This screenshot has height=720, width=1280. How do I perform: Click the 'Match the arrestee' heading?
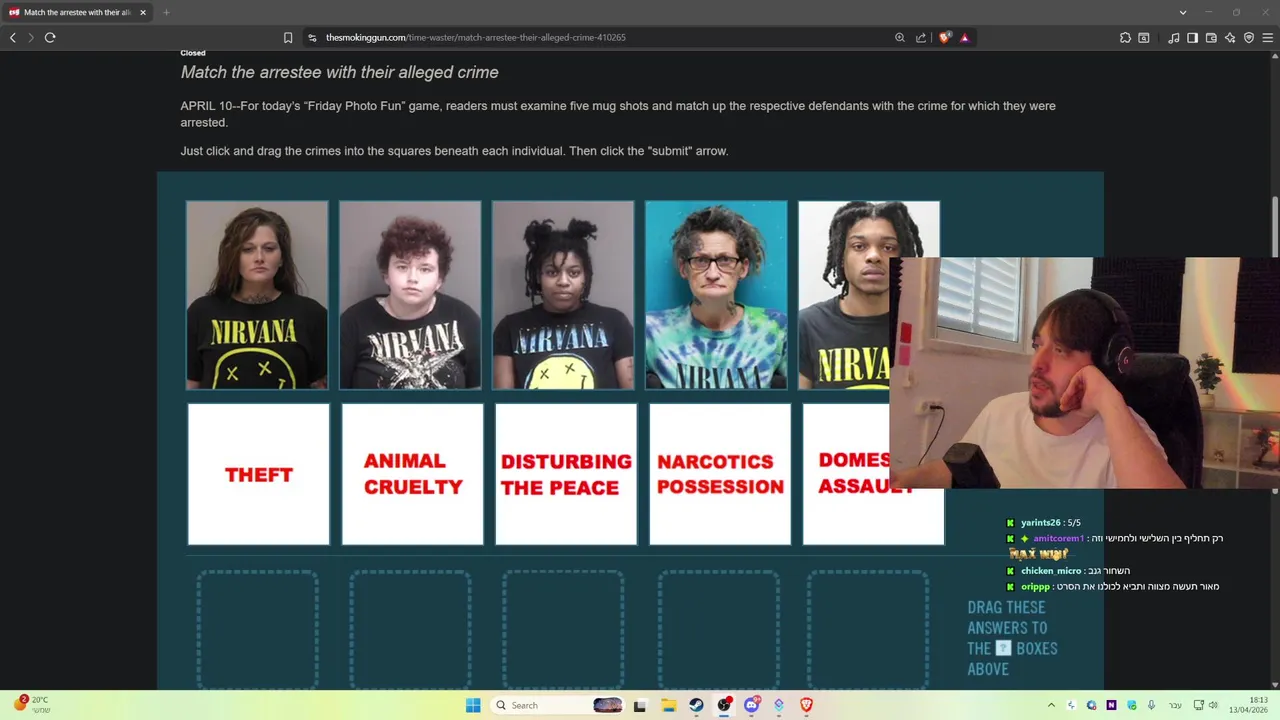[x=339, y=72]
